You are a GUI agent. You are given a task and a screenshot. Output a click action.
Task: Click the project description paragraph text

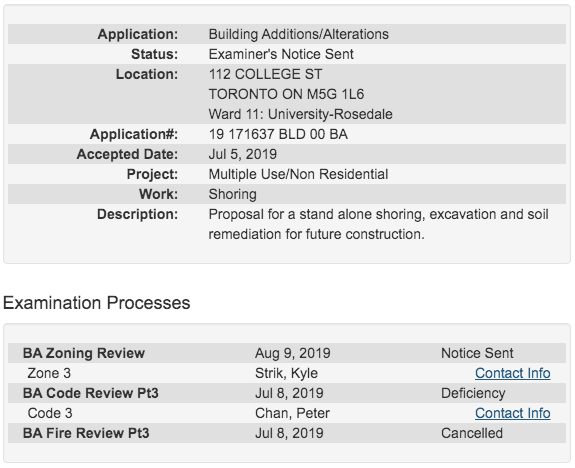click(x=378, y=224)
